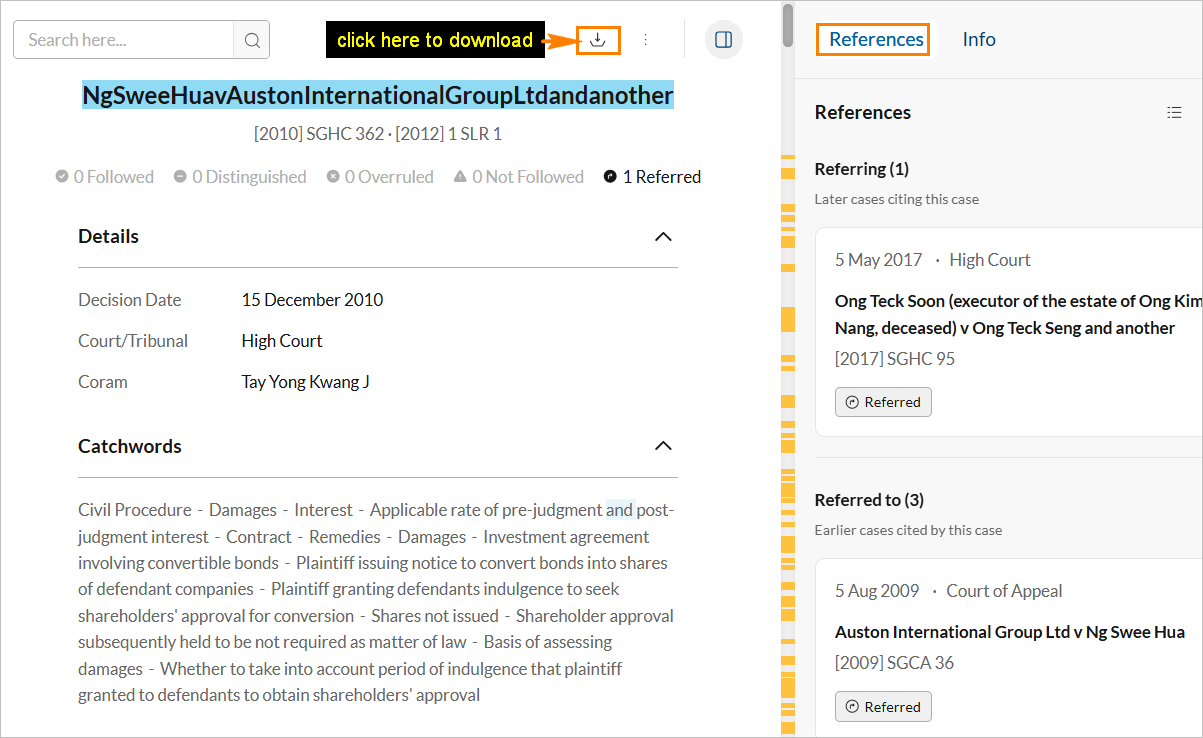
Task: Click the download icon in toolbar
Action: coord(598,40)
